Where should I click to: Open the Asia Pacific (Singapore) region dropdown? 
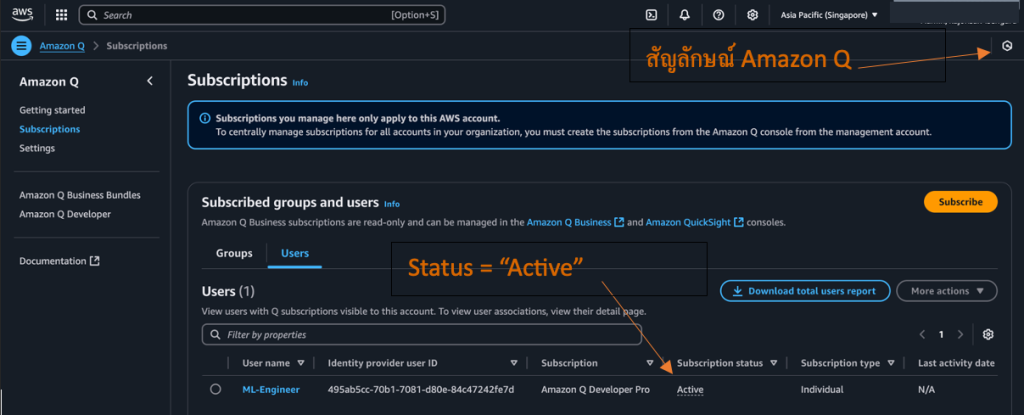[829, 15]
